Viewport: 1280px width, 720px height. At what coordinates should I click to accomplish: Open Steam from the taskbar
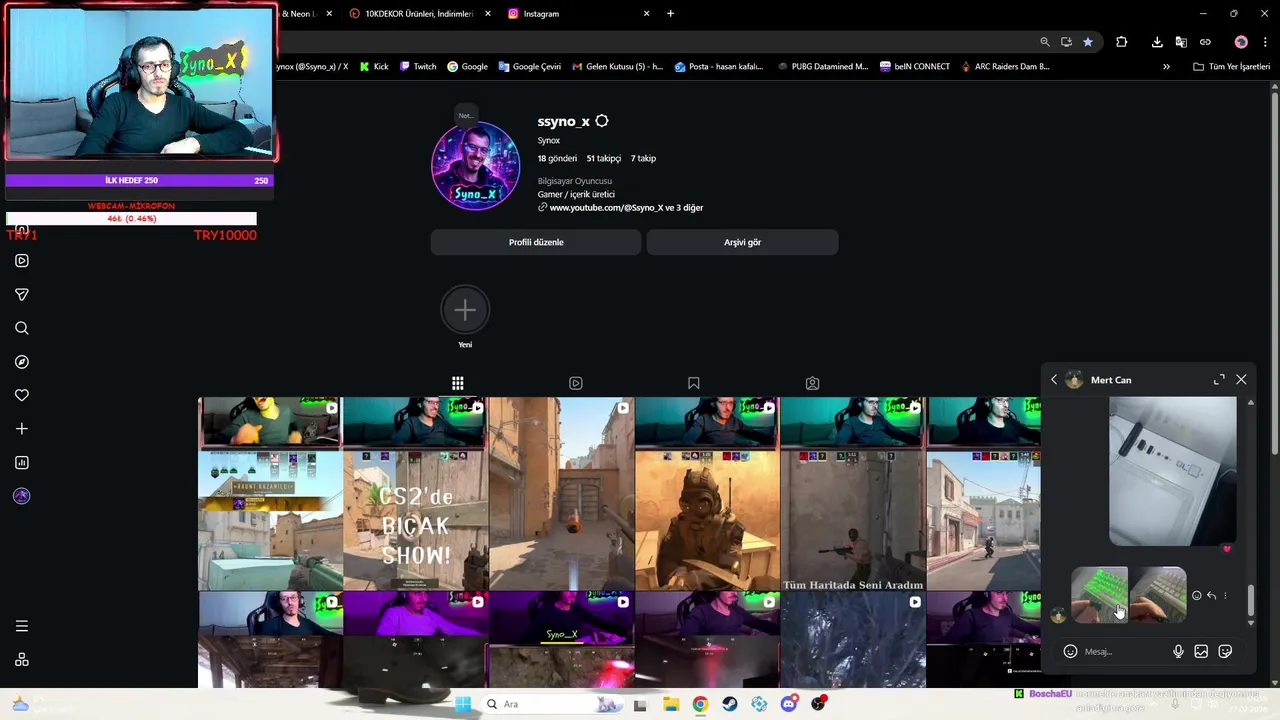730,704
